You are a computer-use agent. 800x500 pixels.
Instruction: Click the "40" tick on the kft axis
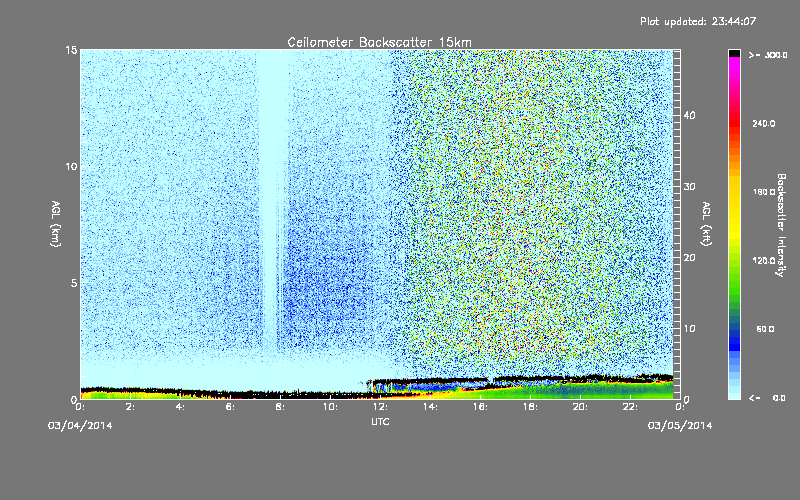[x=689, y=115]
